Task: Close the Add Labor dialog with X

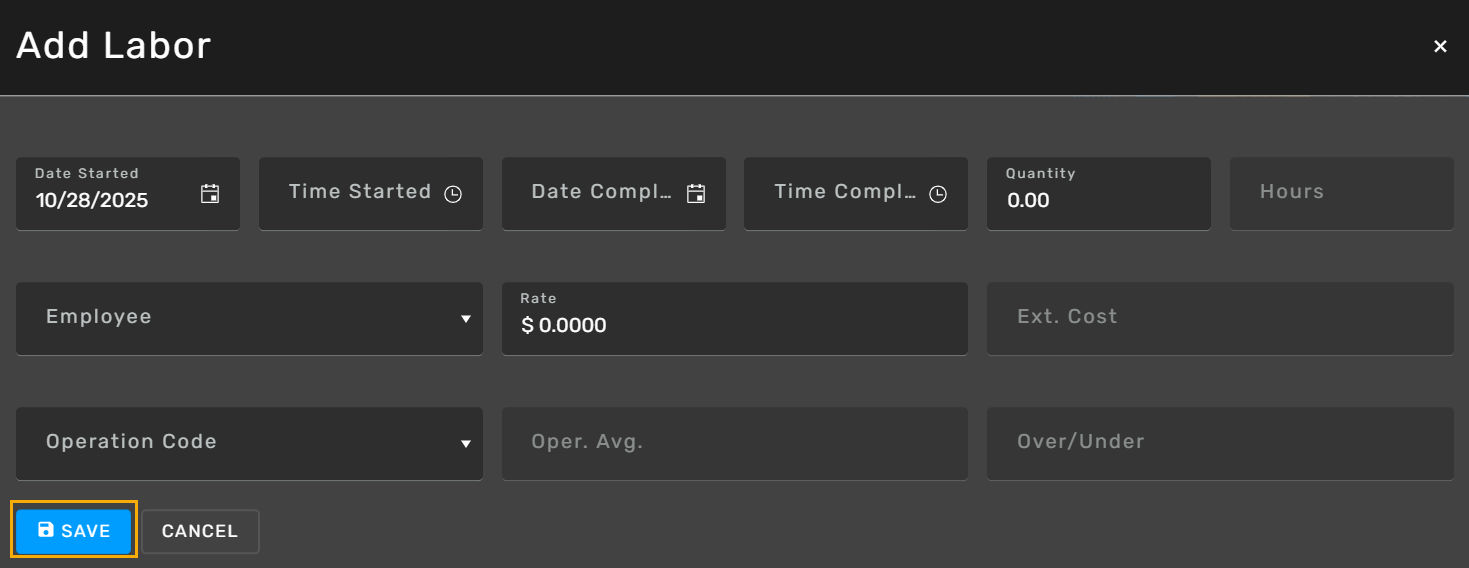Action: coord(1440,46)
